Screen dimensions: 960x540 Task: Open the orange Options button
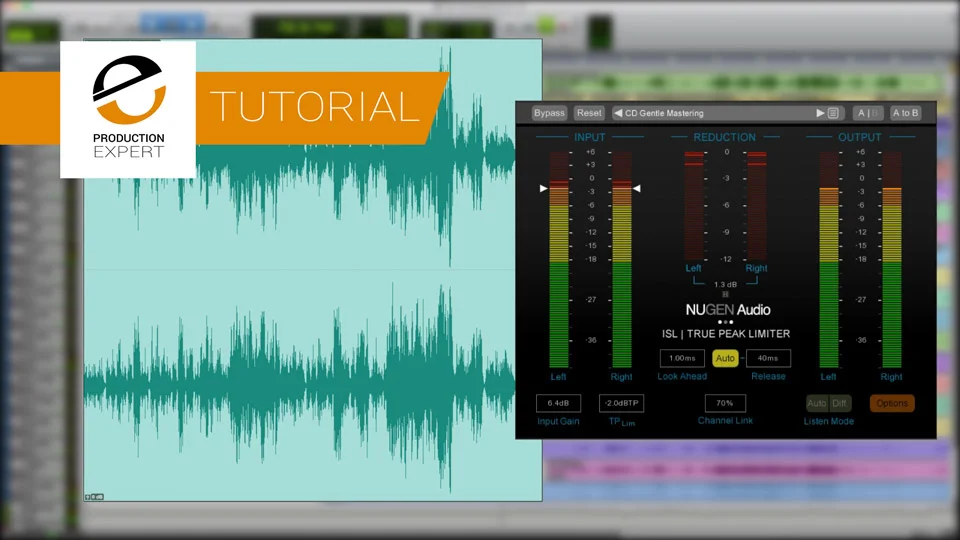click(x=892, y=403)
